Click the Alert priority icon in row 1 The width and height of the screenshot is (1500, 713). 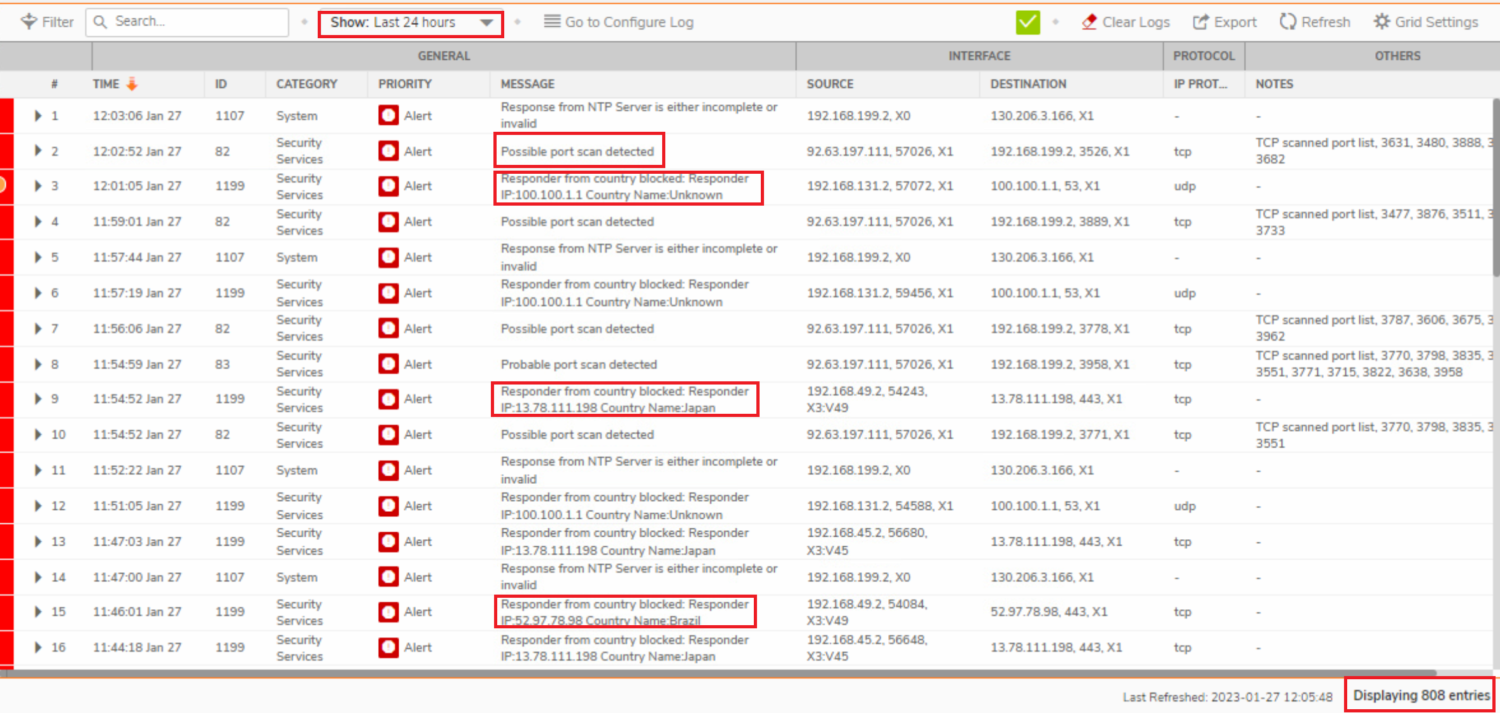[x=388, y=116]
